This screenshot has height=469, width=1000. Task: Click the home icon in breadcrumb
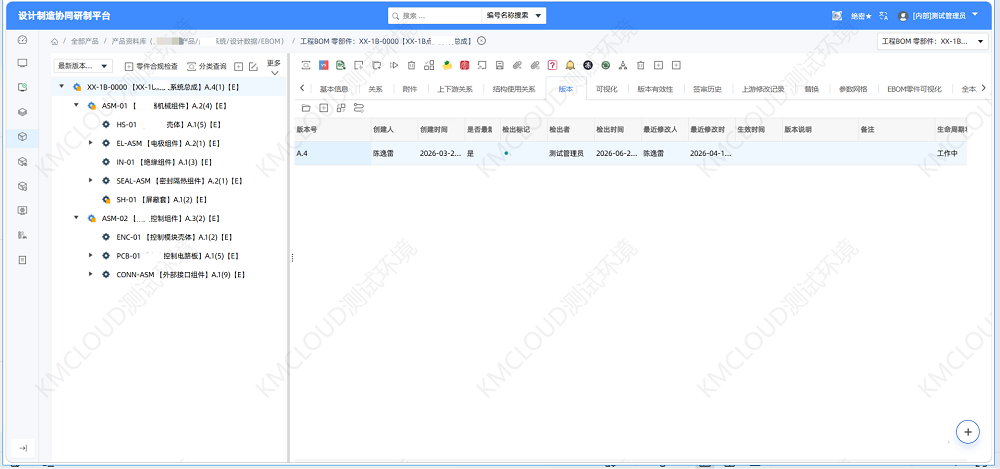coord(54,41)
